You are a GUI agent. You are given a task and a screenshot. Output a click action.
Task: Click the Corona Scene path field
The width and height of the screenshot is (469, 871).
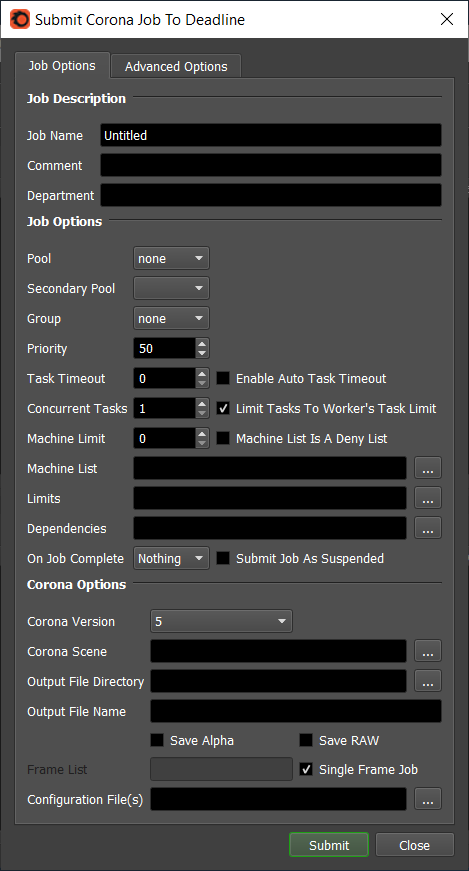click(x=278, y=652)
